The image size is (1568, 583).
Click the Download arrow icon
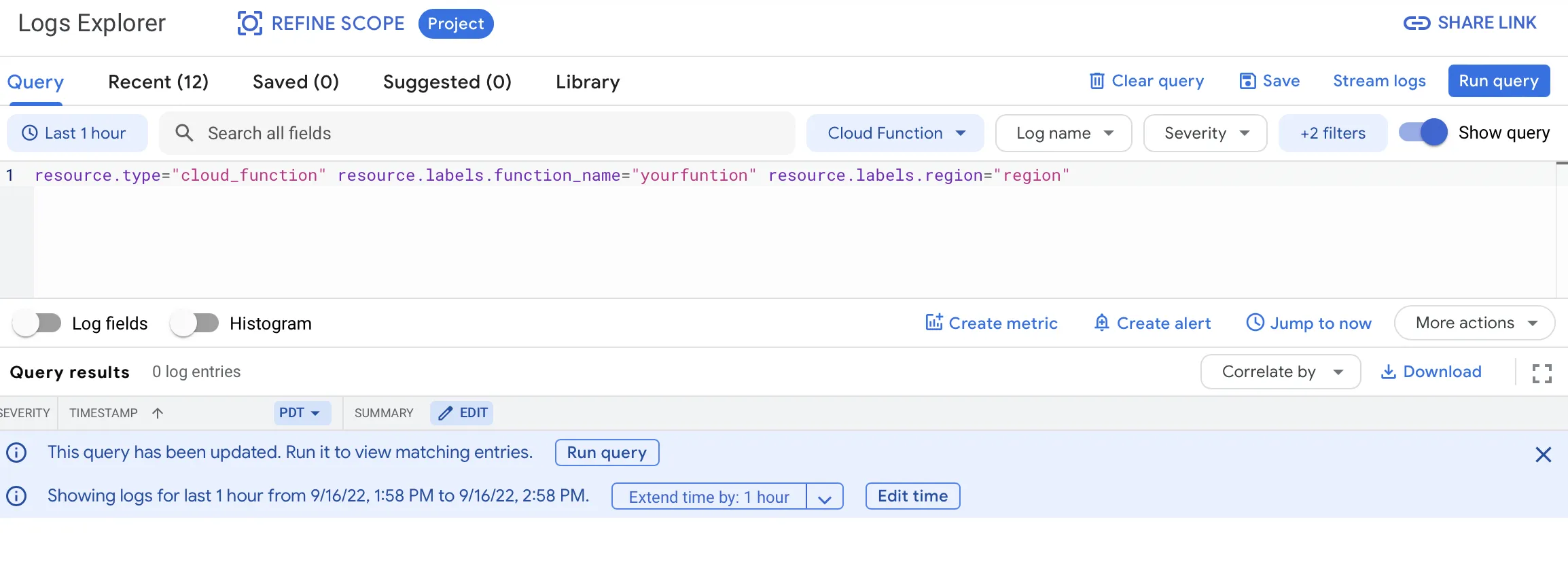pos(1389,372)
